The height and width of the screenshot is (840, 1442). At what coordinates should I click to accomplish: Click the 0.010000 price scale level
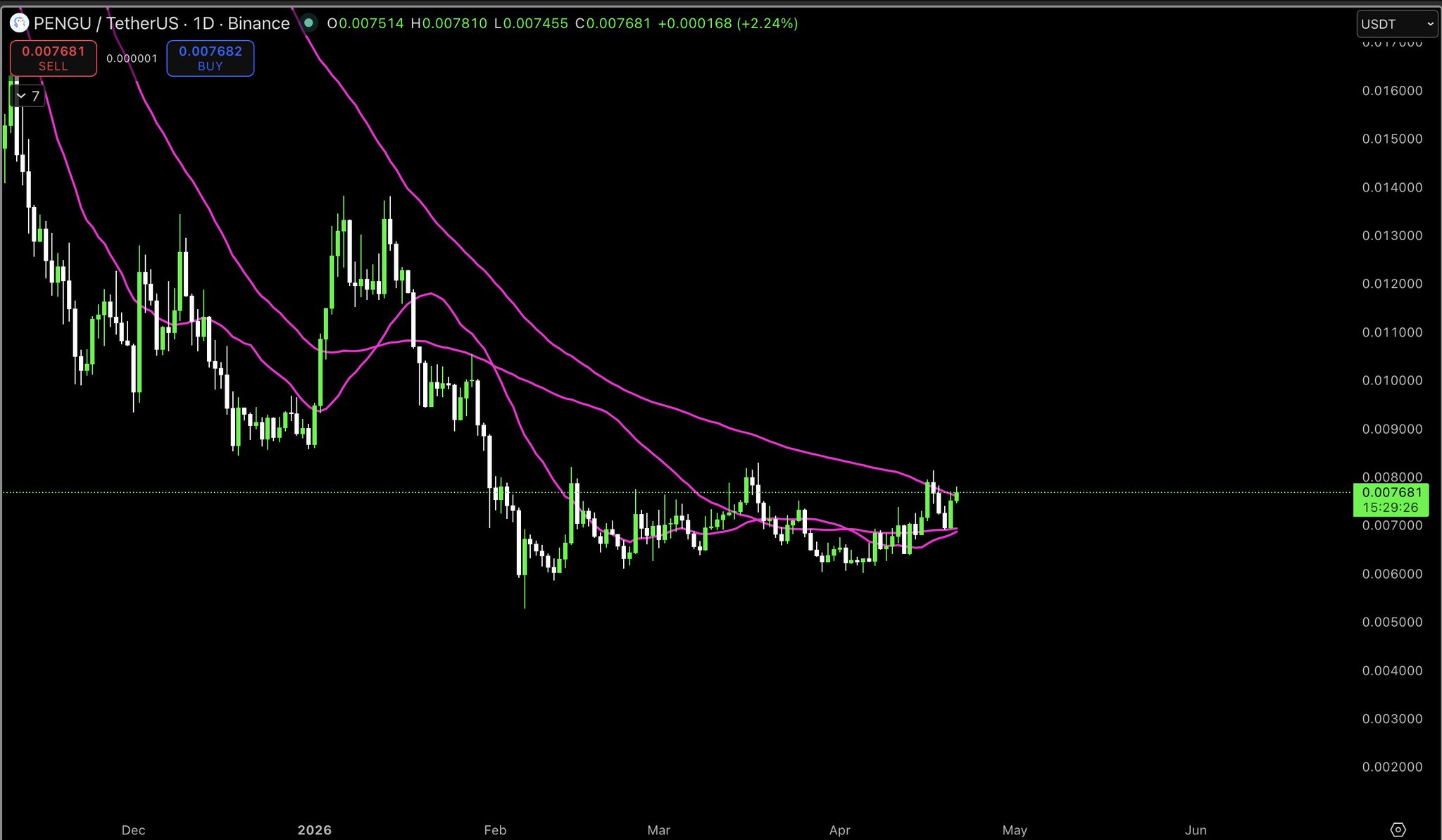coord(1391,380)
